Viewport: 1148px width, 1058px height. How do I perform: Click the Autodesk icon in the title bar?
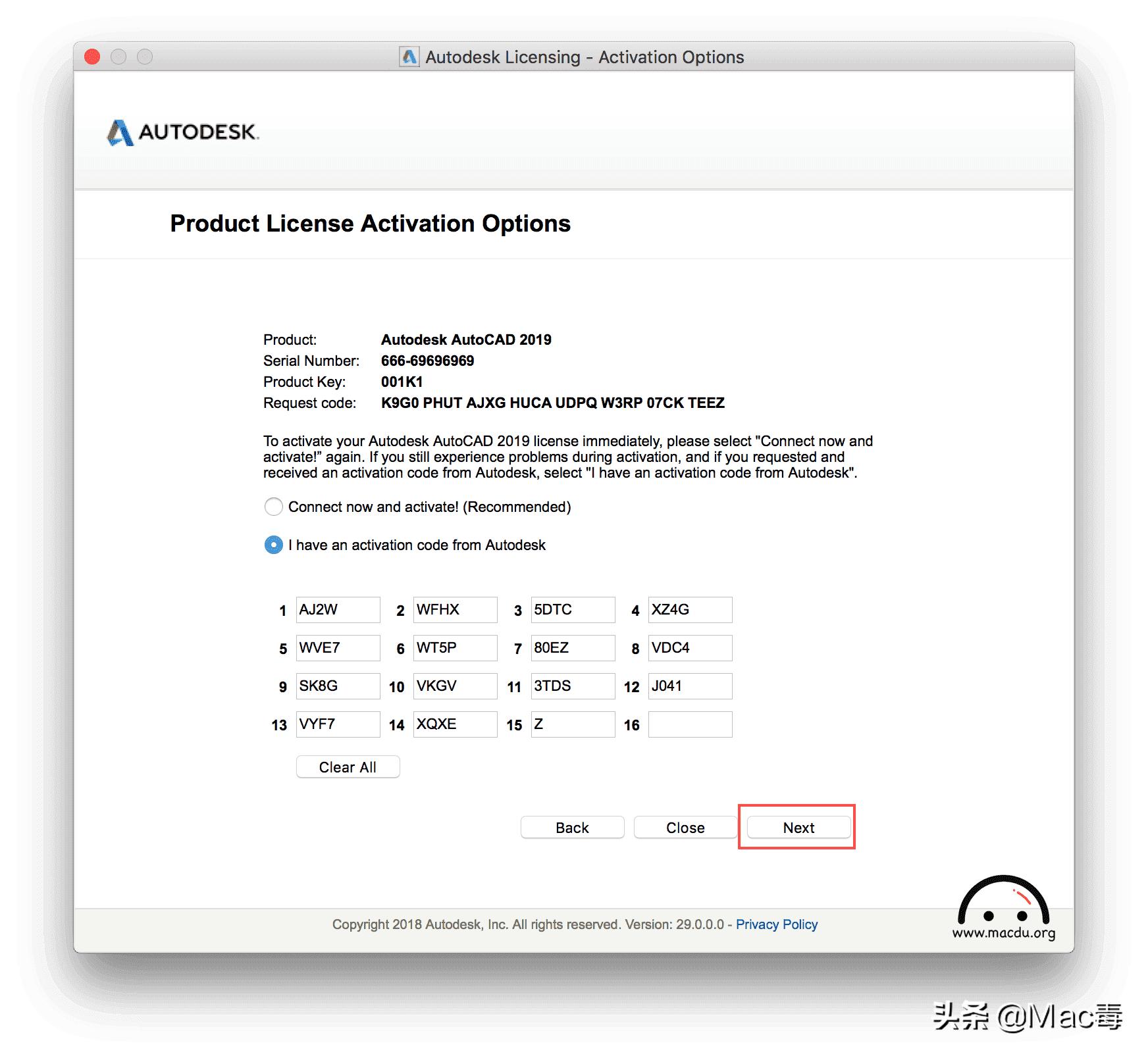tap(409, 57)
